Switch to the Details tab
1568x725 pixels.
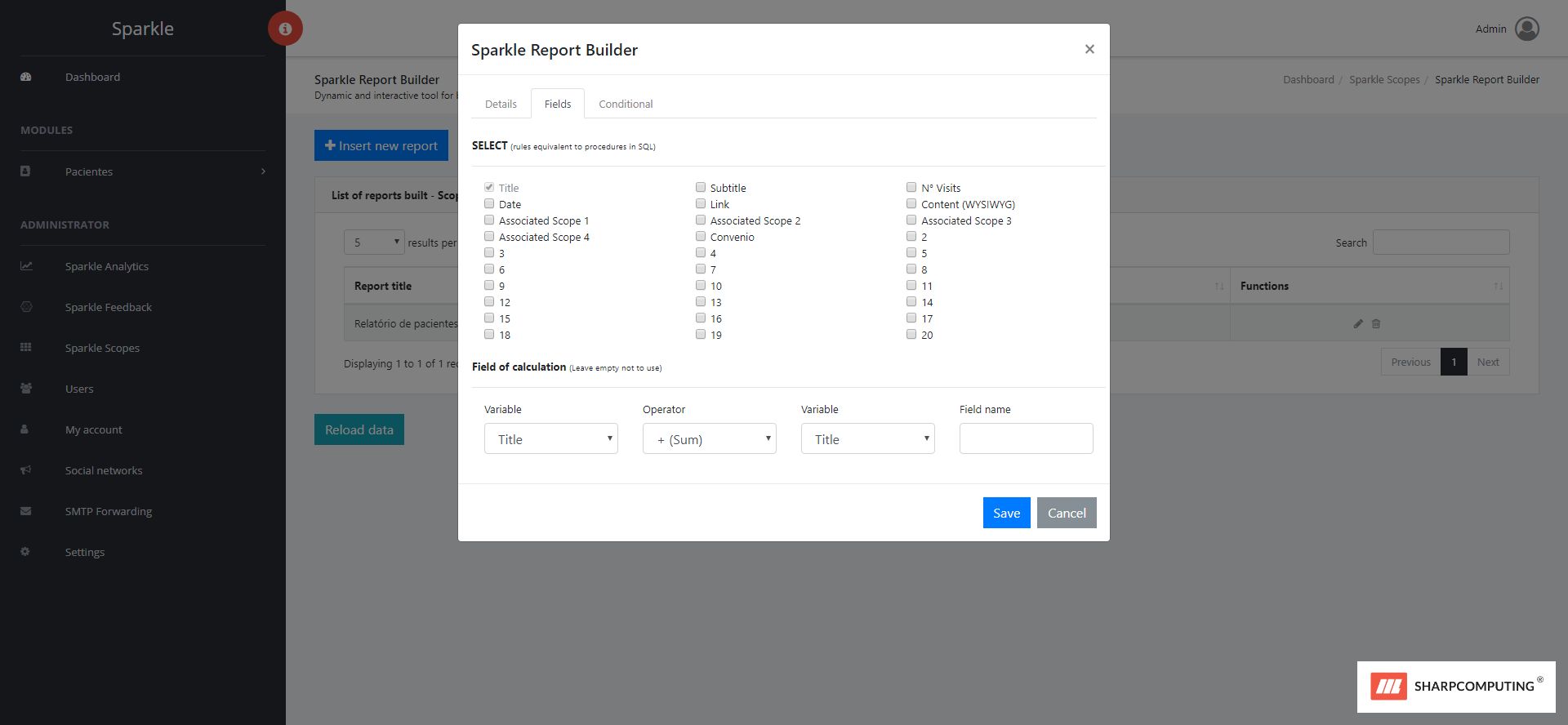tap(501, 104)
